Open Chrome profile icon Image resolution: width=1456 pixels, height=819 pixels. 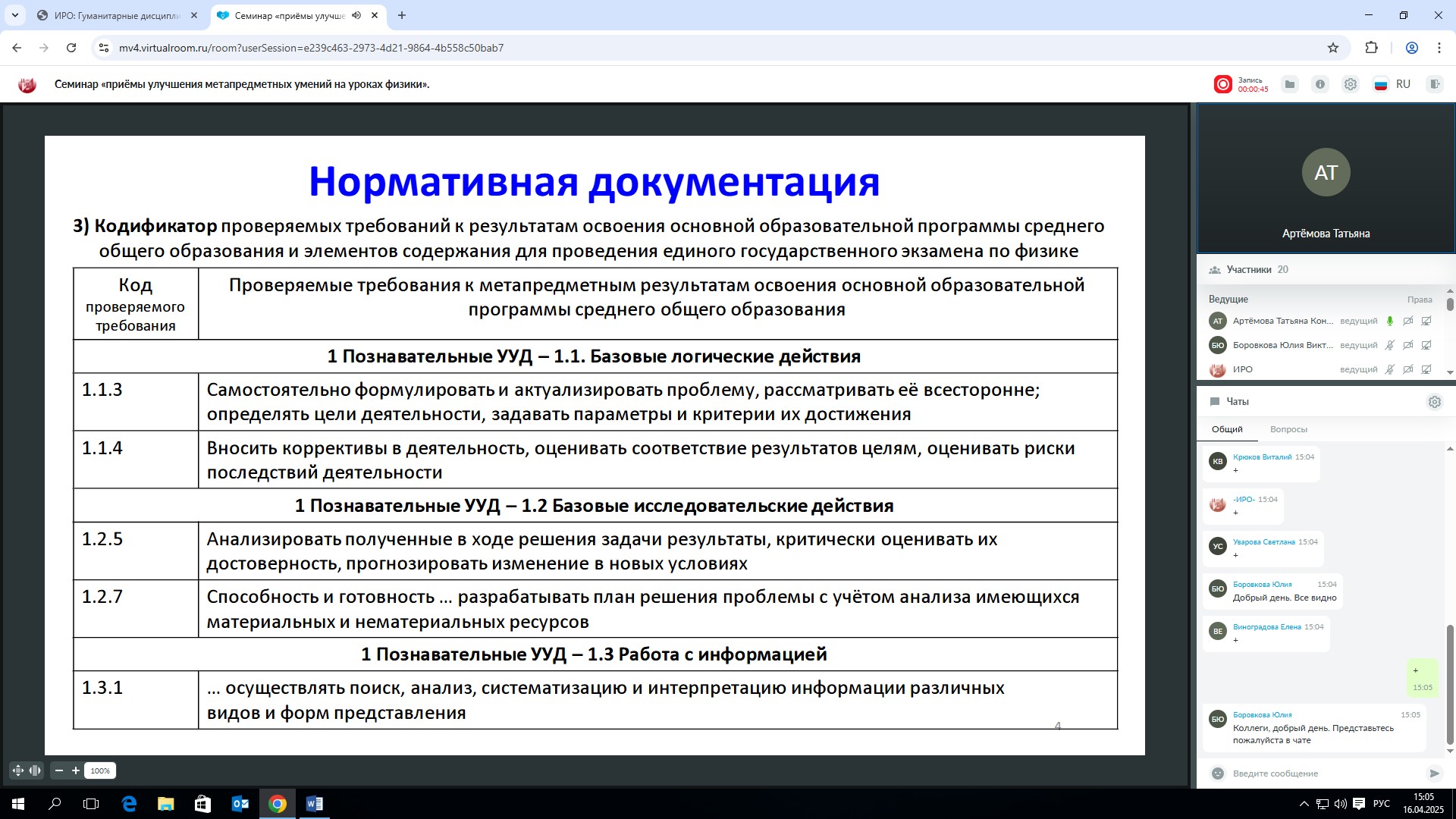click(1412, 48)
